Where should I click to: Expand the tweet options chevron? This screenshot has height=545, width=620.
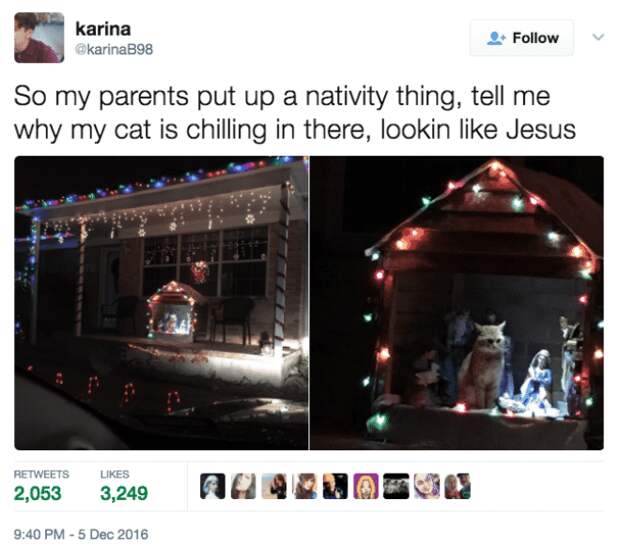pos(598,37)
